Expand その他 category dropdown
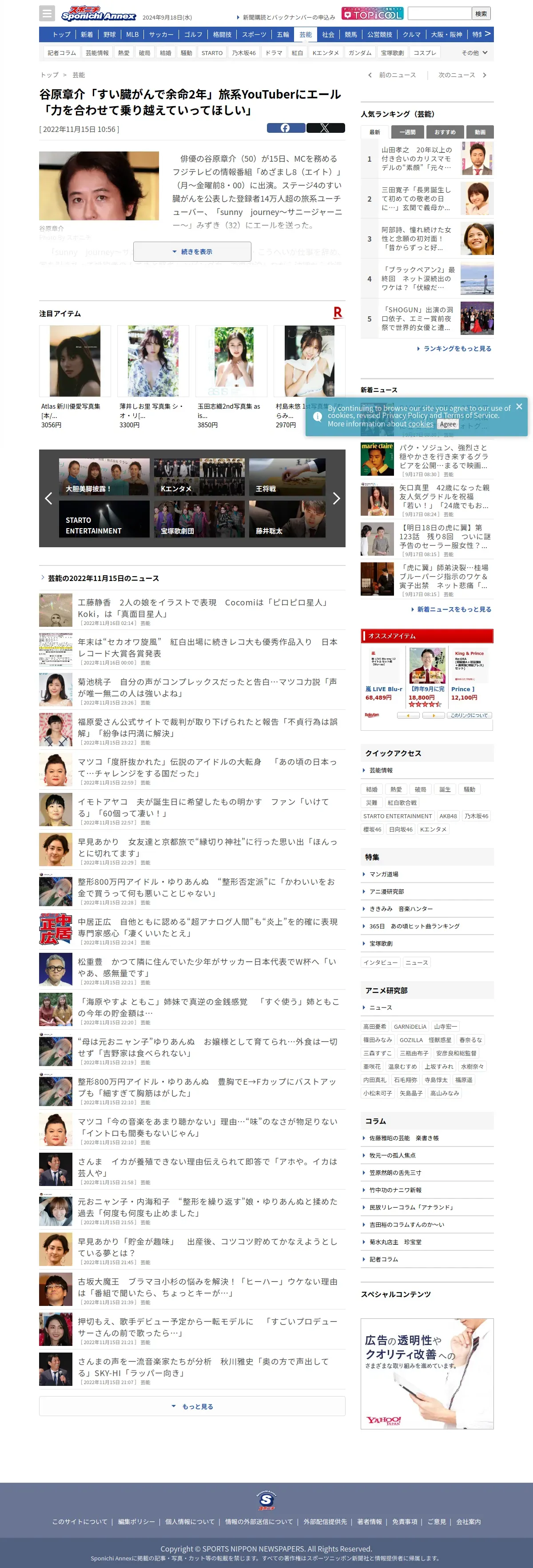Viewport: 533px width, 1568px height. [474, 53]
